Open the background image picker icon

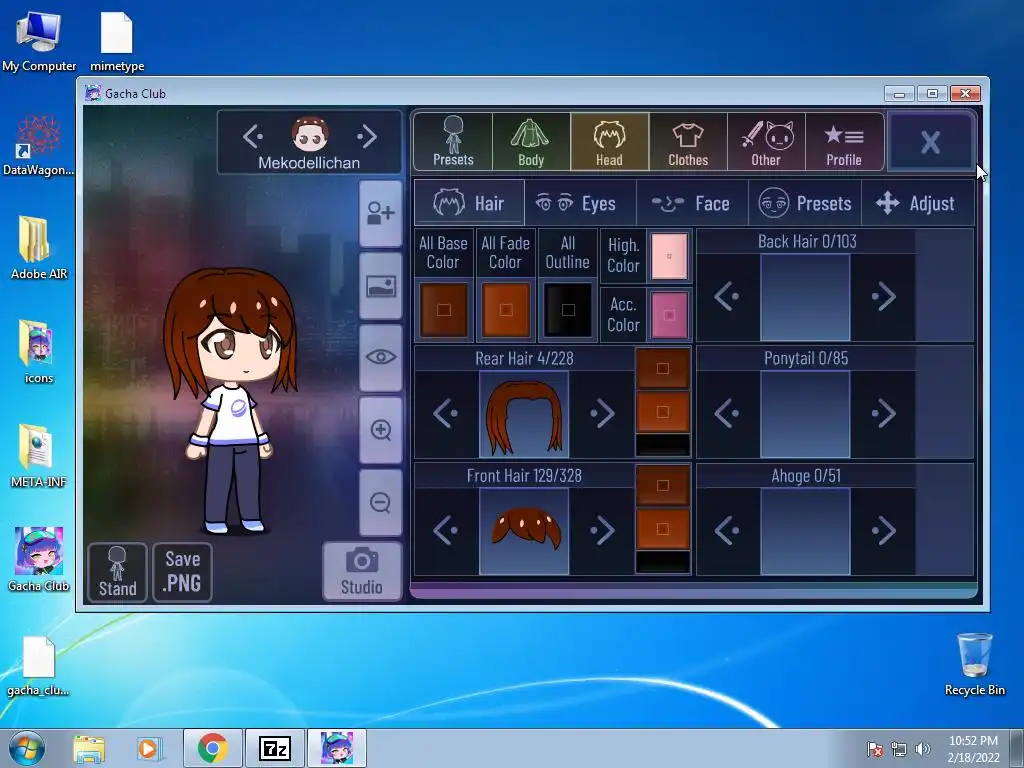(x=380, y=286)
